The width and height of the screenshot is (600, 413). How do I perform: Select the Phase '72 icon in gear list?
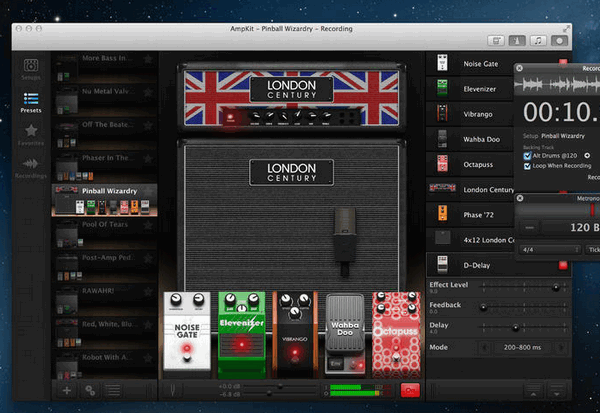pos(442,214)
